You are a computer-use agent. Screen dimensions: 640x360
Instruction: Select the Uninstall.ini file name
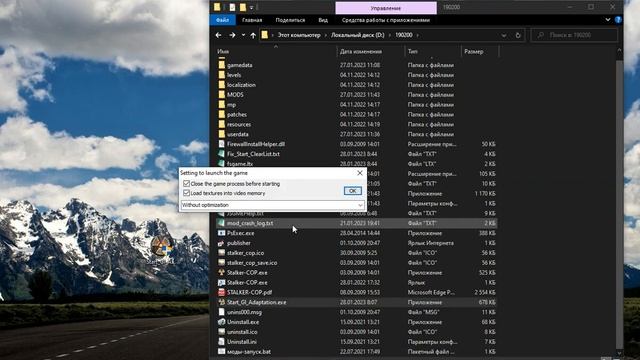[x=242, y=342]
